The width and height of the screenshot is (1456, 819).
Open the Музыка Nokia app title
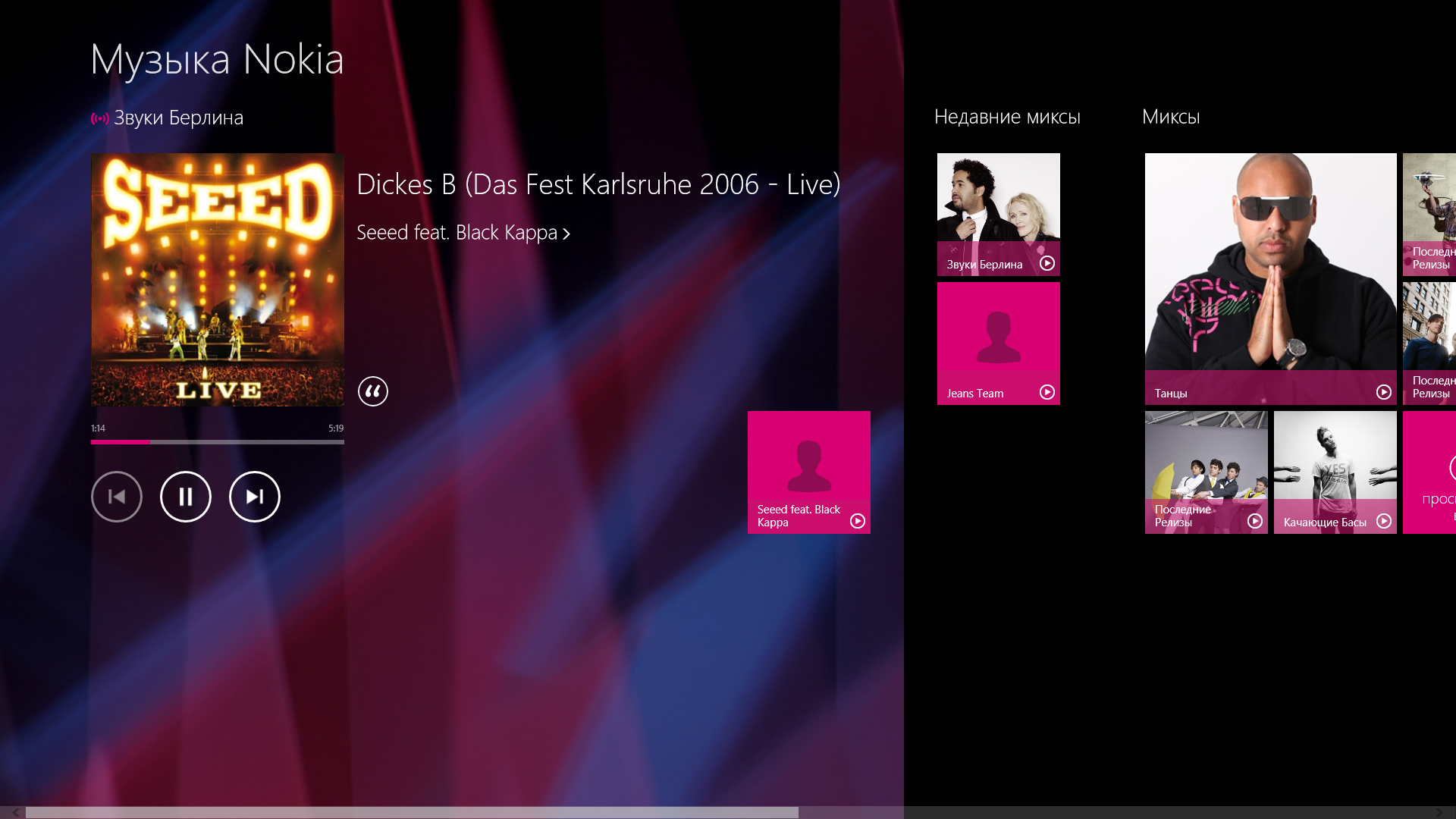point(217,59)
